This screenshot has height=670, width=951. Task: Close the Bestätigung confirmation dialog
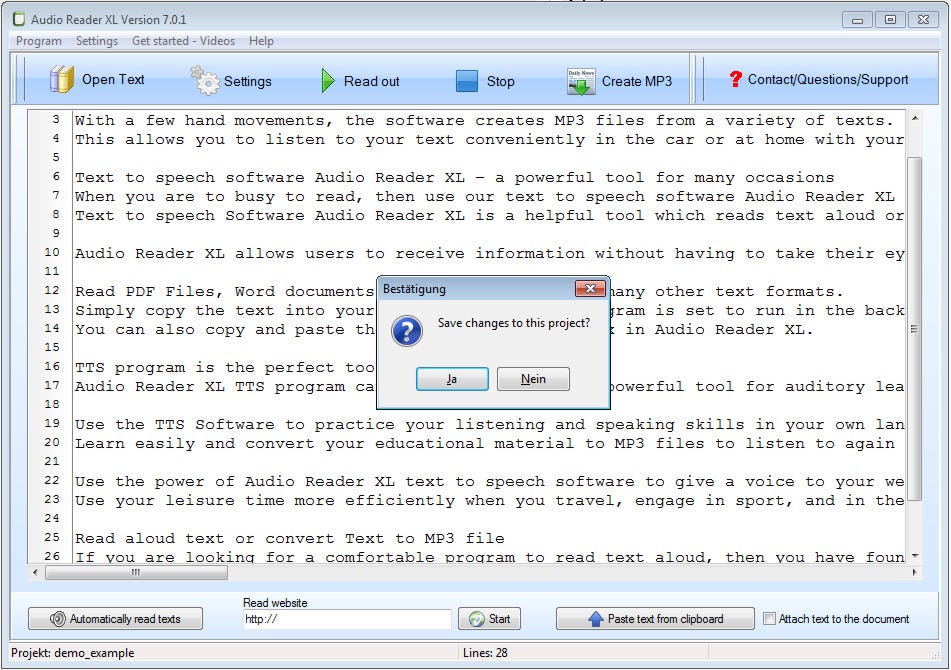591,289
